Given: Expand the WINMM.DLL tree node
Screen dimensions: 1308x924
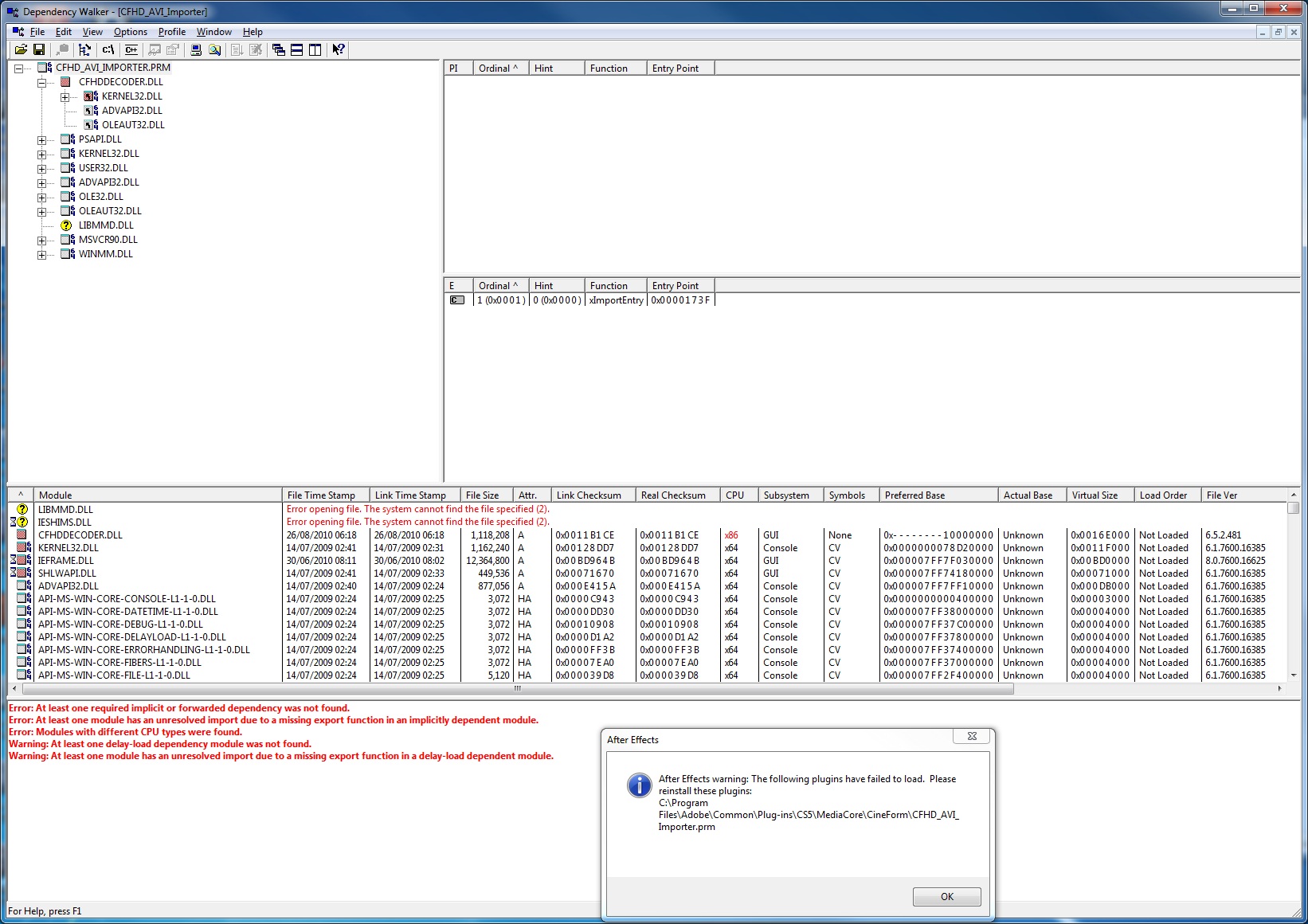Looking at the screenshot, I should 41,254.
